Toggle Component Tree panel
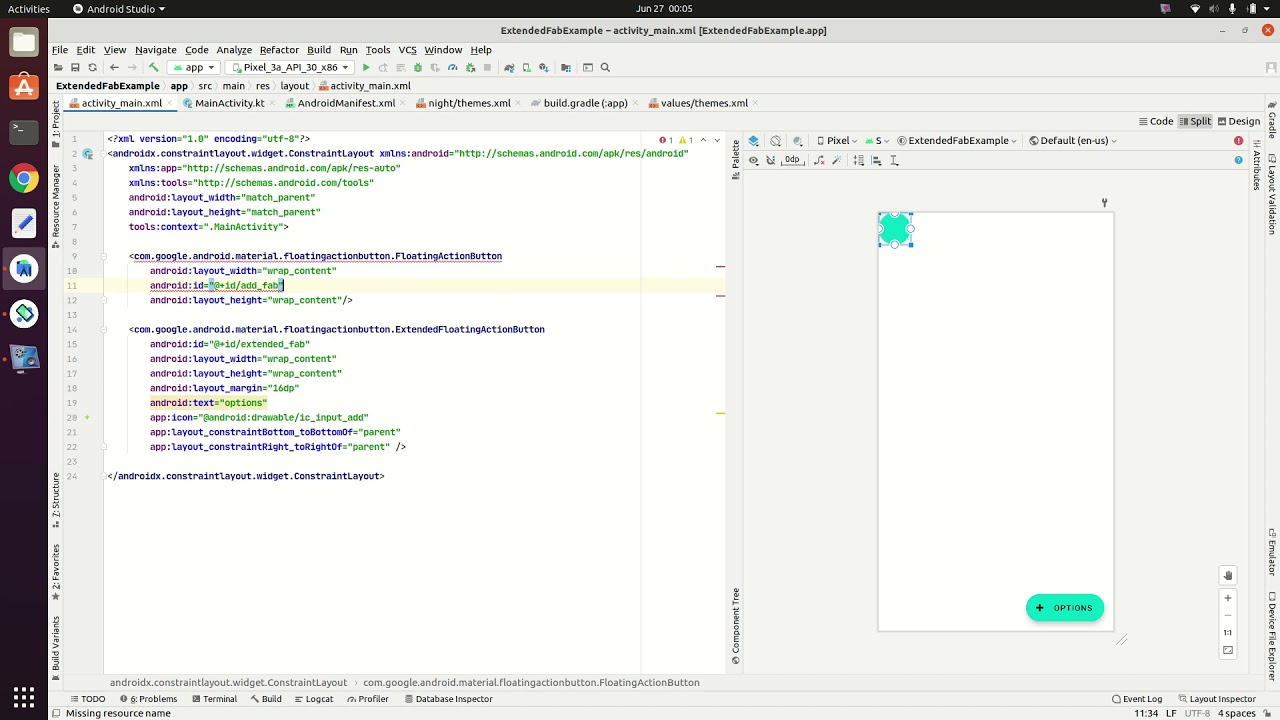Viewport: 1280px width, 720px height. pos(735,626)
